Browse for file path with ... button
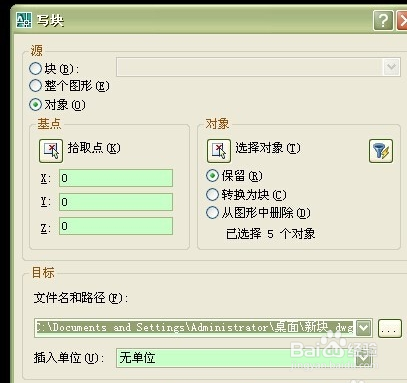The width and height of the screenshot is (407, 383). click(x=390, y=328)
